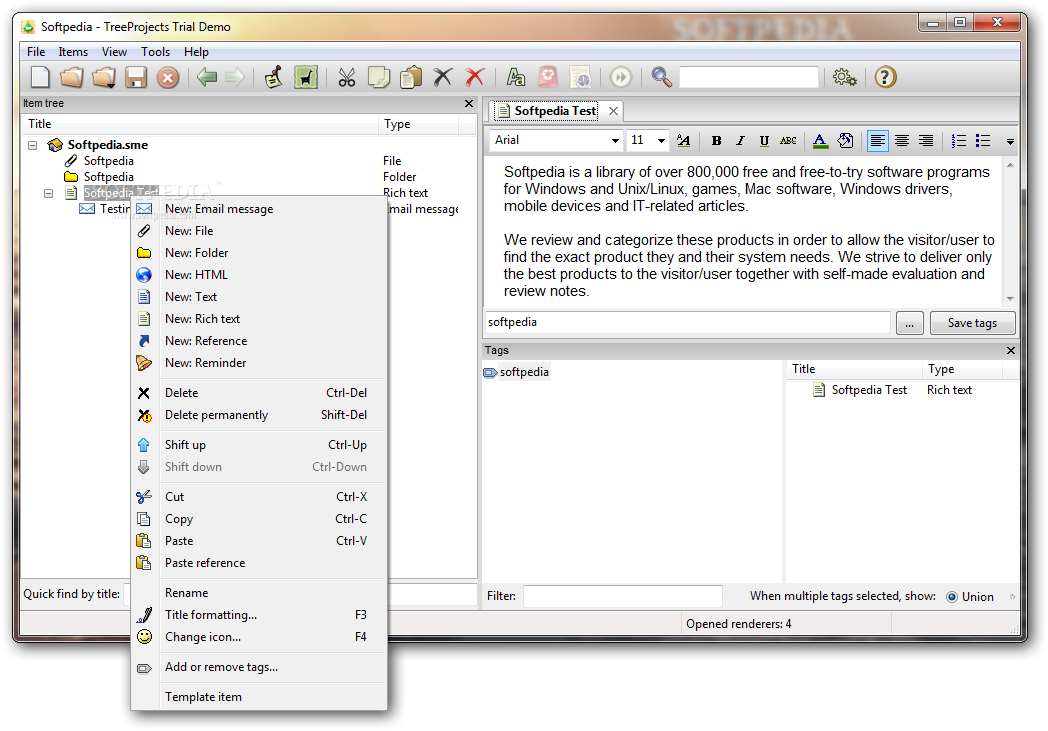The width and height of the screenshot is (1048, 731).
Task: Click the New document toolbar icon
Action: (x=40, y=78)
